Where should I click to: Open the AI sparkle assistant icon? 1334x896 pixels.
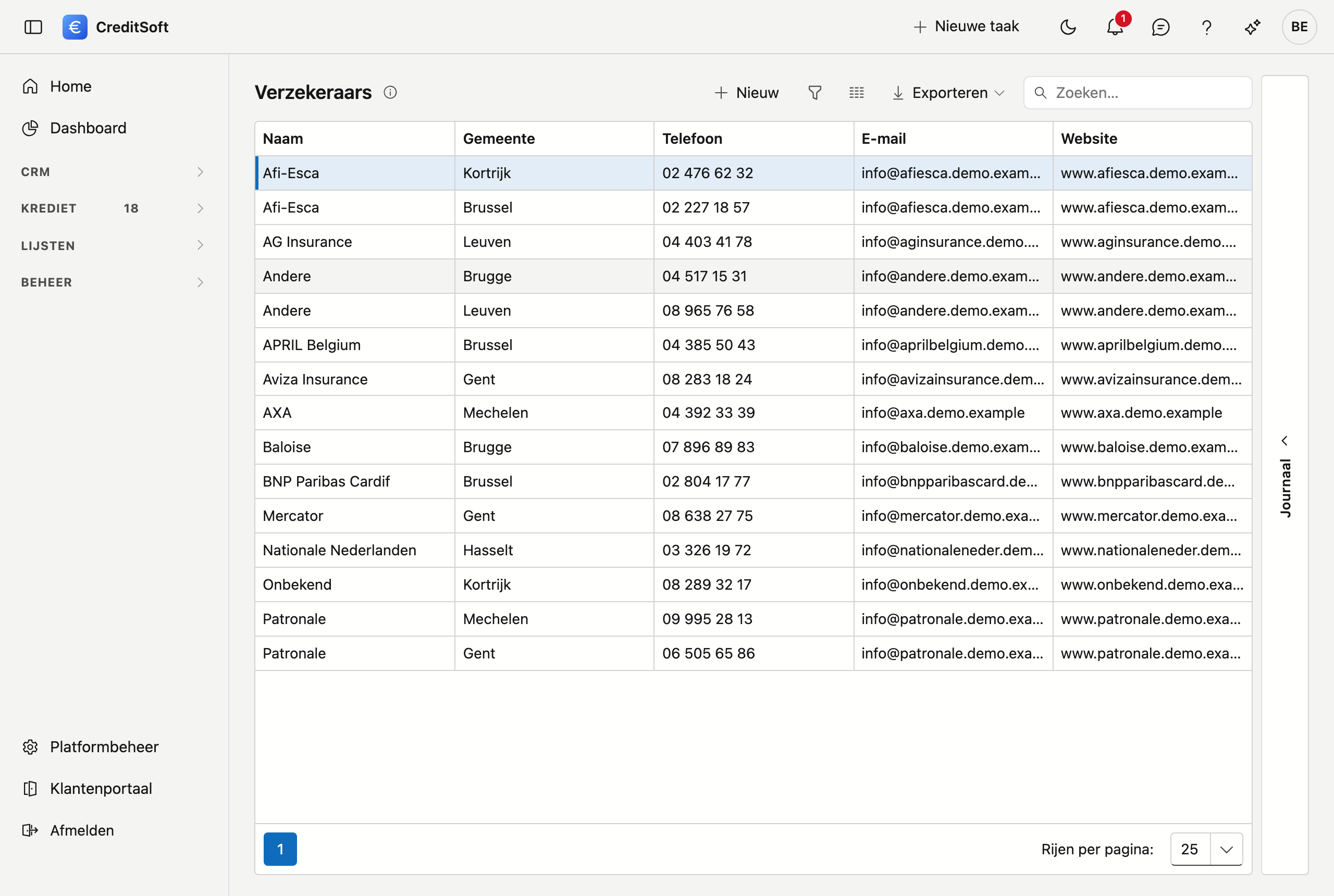1252,27
